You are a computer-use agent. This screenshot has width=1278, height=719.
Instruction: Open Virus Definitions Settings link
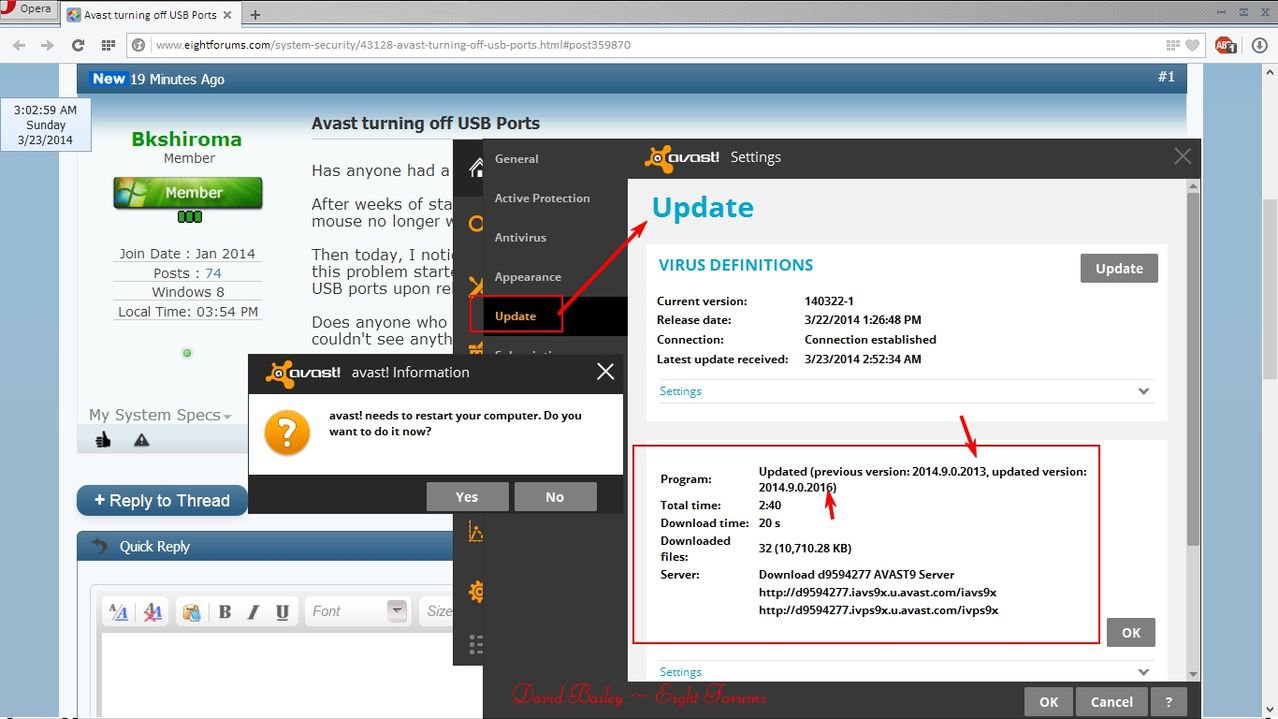click(x=680, y=391)
